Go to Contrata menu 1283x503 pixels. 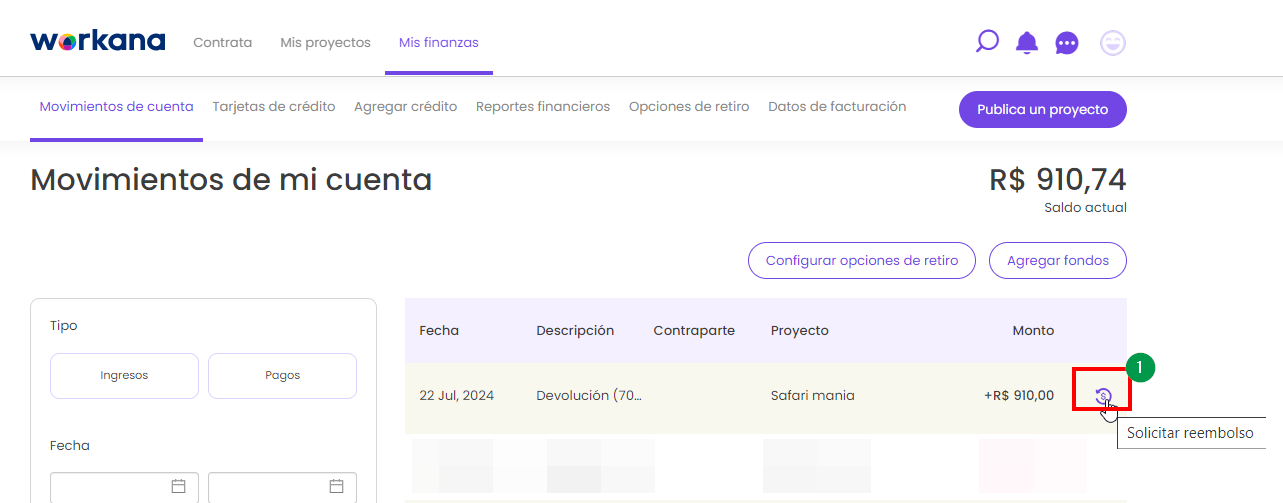pyautogui.click(x=222, y=43)
